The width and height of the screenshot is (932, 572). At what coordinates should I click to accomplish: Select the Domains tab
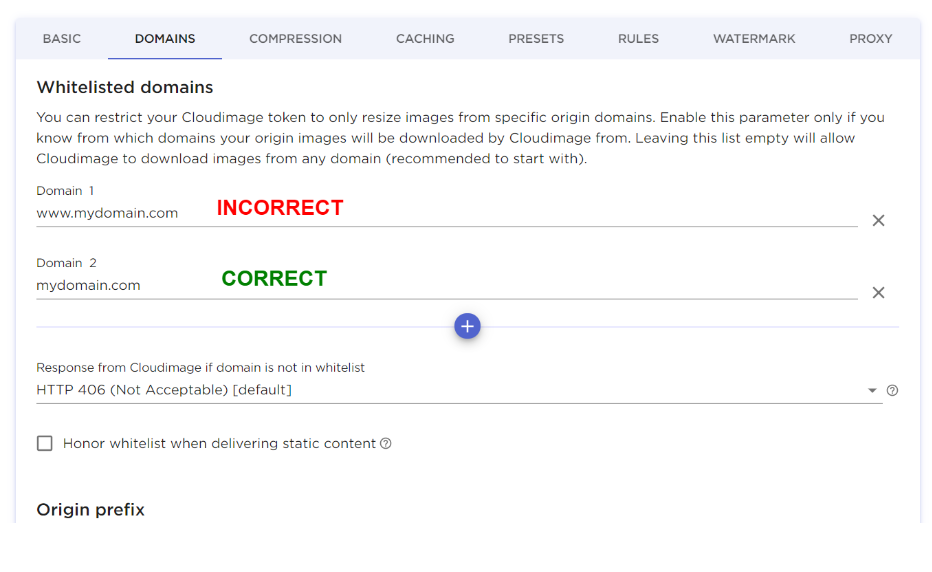[x=165, y=39]
